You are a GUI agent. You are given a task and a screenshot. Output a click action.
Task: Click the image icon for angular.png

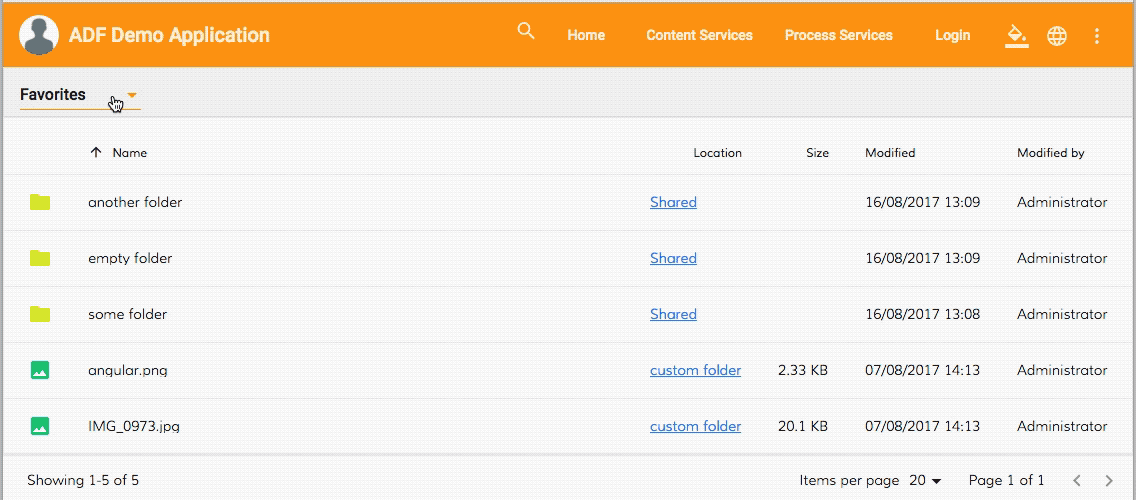(x=40, y=370)
